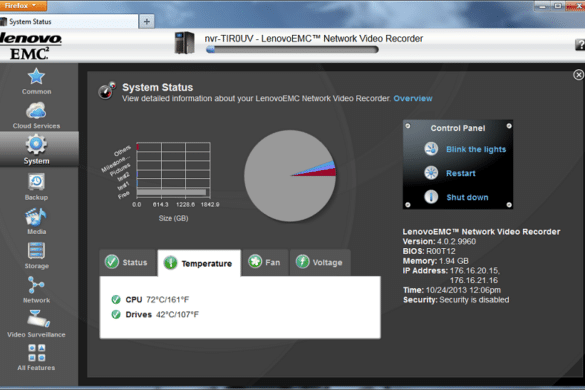Click the Blink the lights link

[476, 149]
